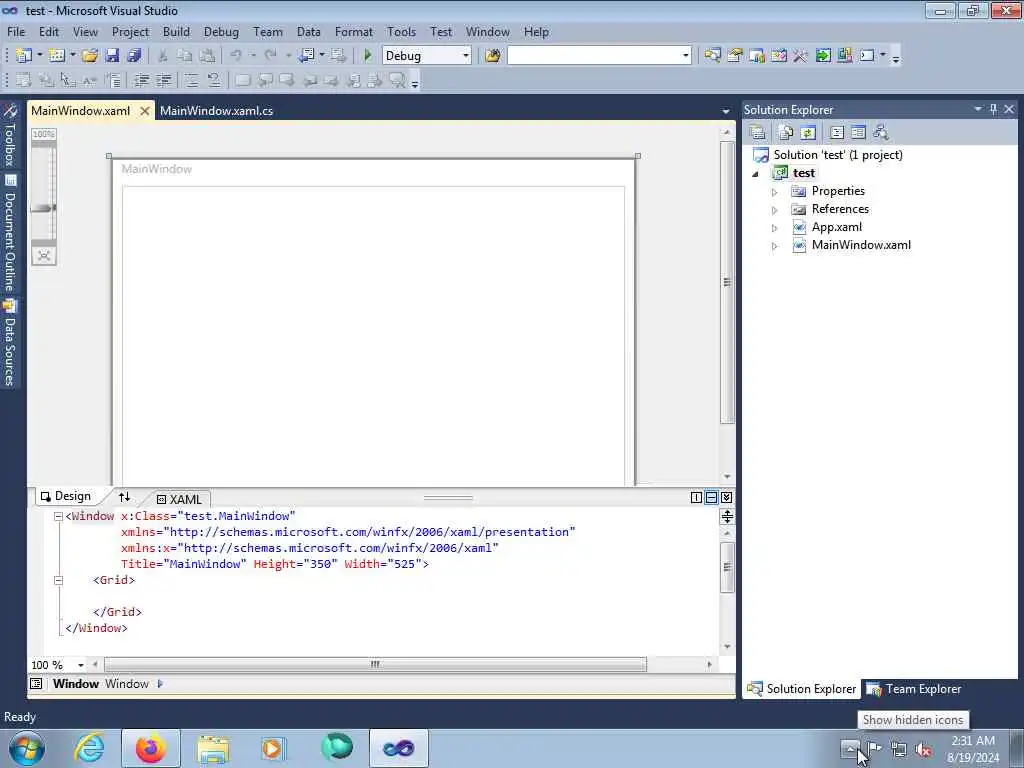Open the Document Outline side tab
This screenshot has width=1024, height=768.
[x=10, y=233]
